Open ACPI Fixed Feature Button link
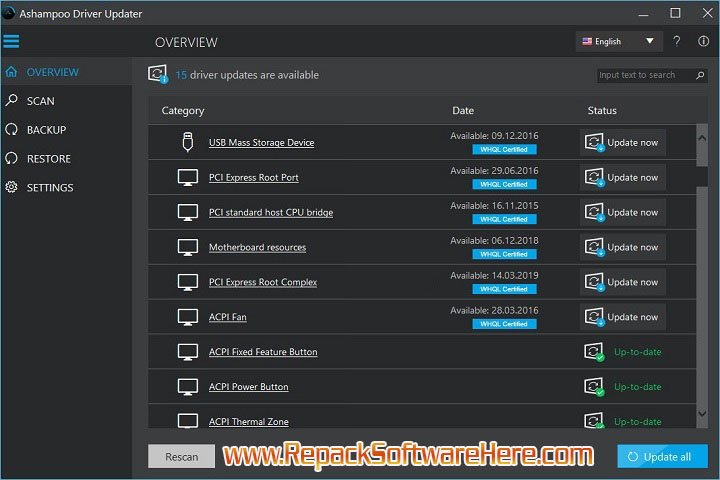The height and width of the screenshot is (480, 720). (263, 352)
